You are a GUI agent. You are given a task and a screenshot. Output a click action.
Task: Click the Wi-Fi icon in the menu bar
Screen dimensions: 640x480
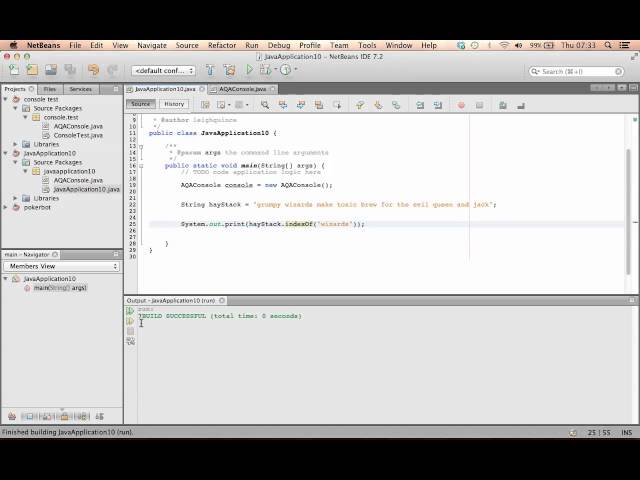pyautogui.click(x=504, y=45)
